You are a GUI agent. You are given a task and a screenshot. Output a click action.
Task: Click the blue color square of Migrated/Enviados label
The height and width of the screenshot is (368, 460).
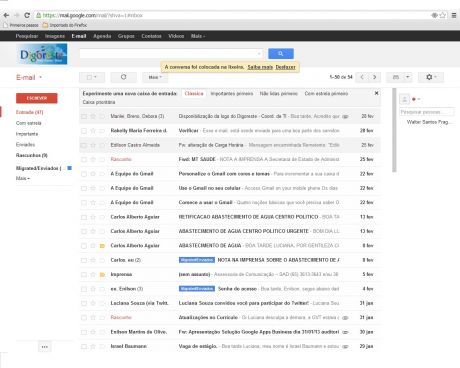(x=69, y=168)
